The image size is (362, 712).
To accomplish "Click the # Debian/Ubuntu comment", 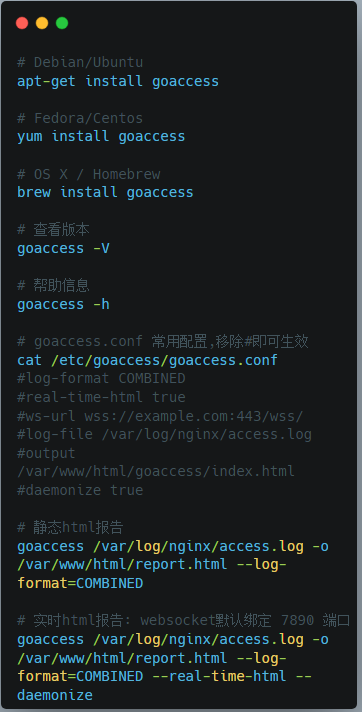I will click(x=80, y=62).
